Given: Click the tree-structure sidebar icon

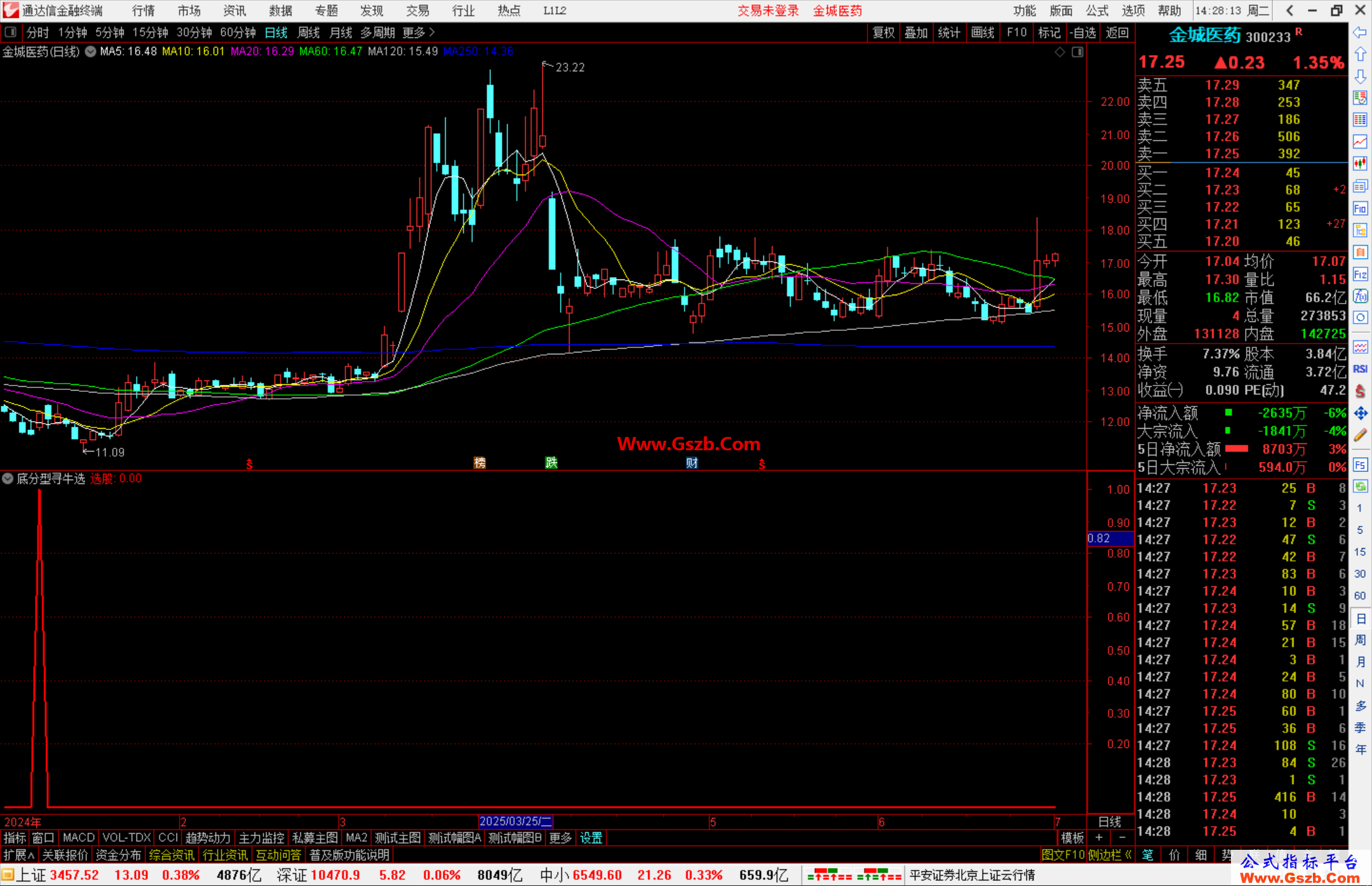Looking at the screenshot, I should point(1360,230).
